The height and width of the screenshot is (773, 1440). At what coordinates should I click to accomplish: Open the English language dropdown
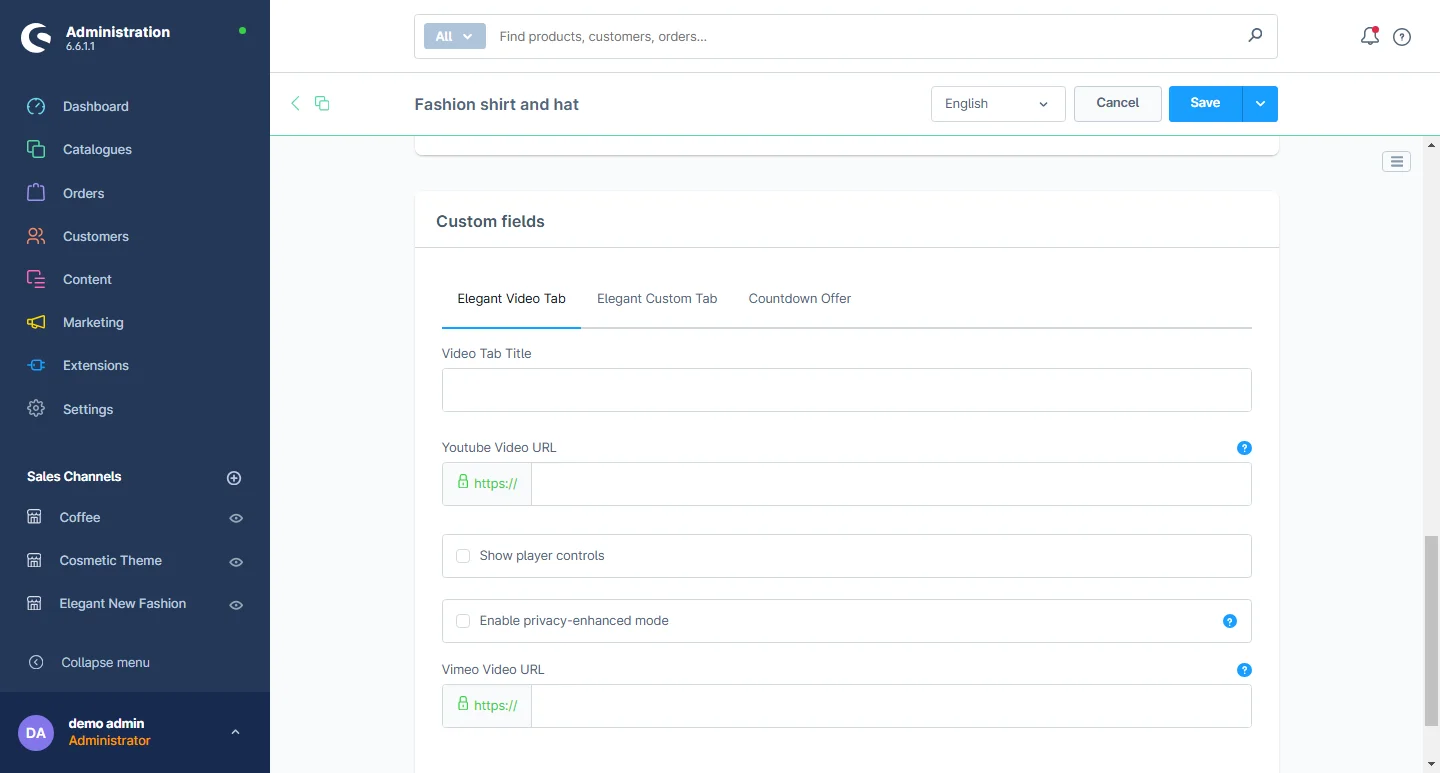[997, 104]
